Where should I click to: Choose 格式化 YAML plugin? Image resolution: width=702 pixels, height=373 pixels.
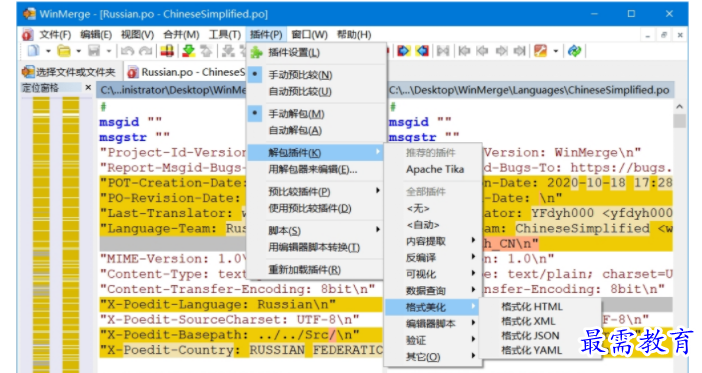click(541, 350)
